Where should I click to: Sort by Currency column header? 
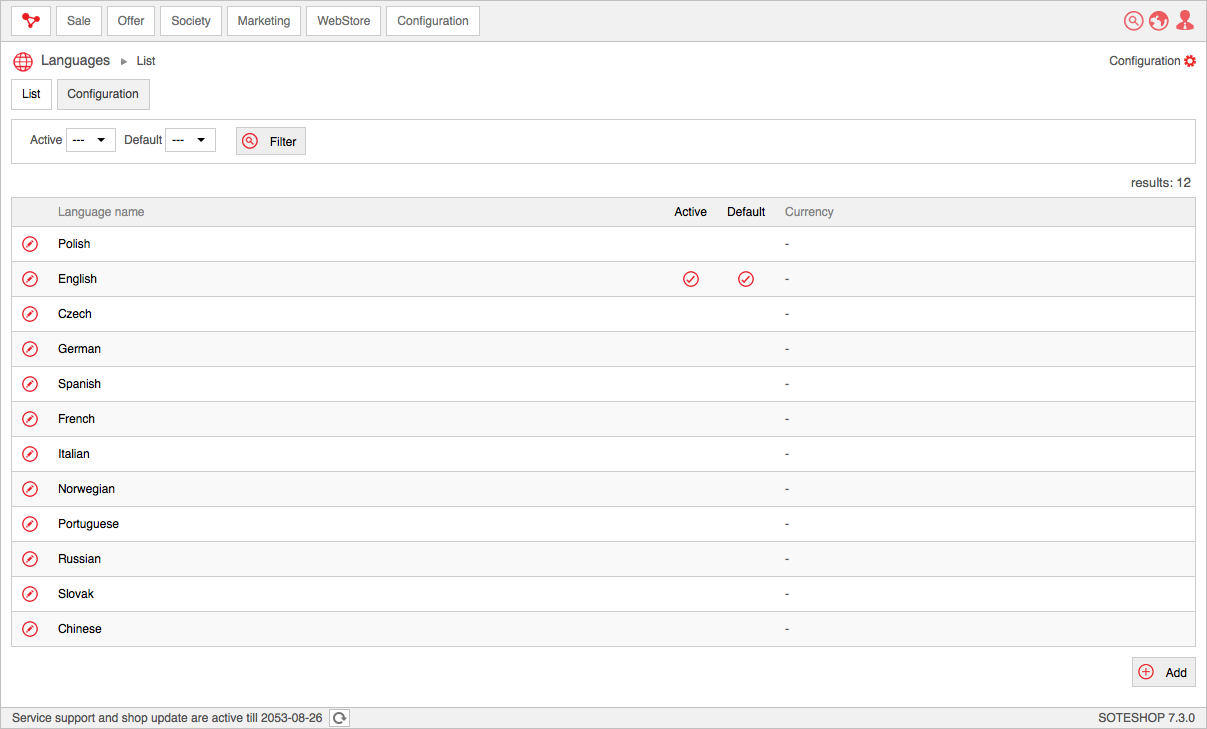(809, 212)
